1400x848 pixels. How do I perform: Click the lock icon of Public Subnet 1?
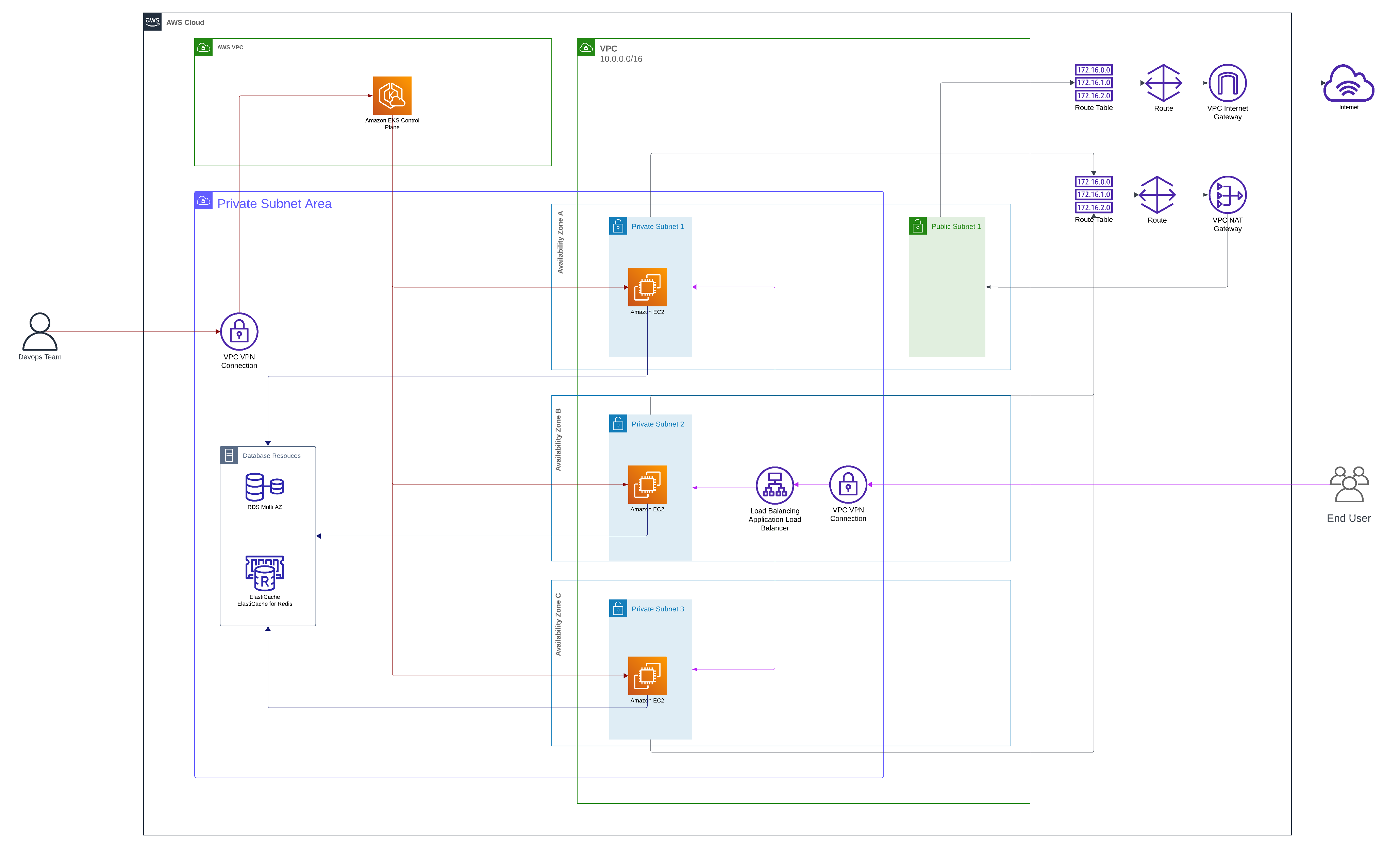(x=918, y=226)
